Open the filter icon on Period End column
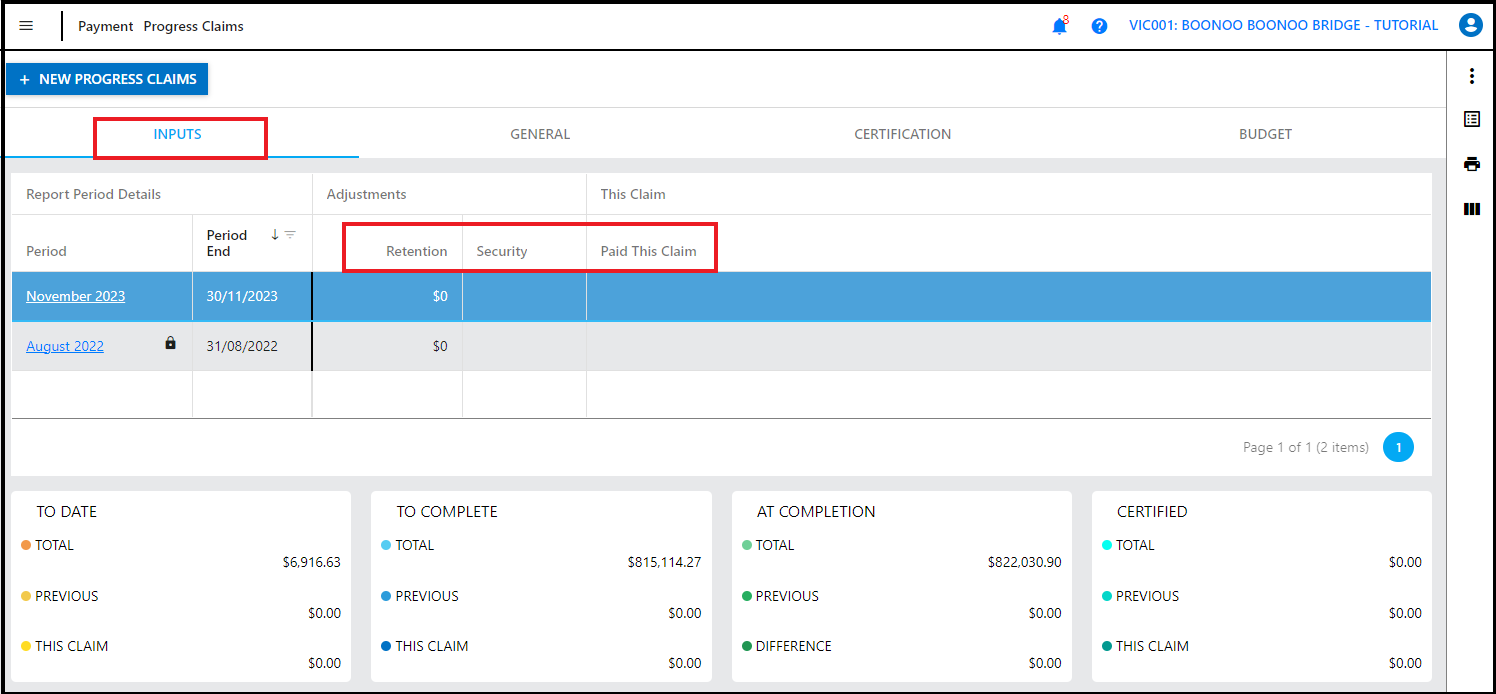 click(290, 235)
